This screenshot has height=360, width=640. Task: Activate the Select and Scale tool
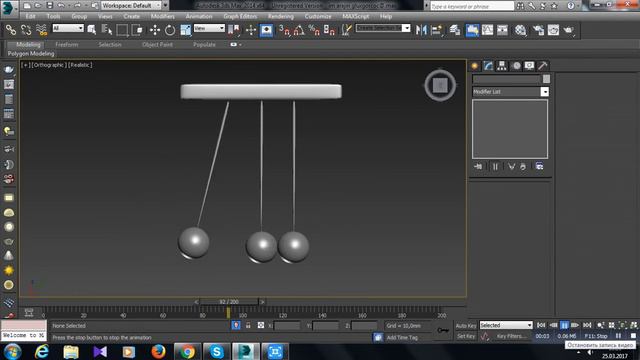pos(185,30)
